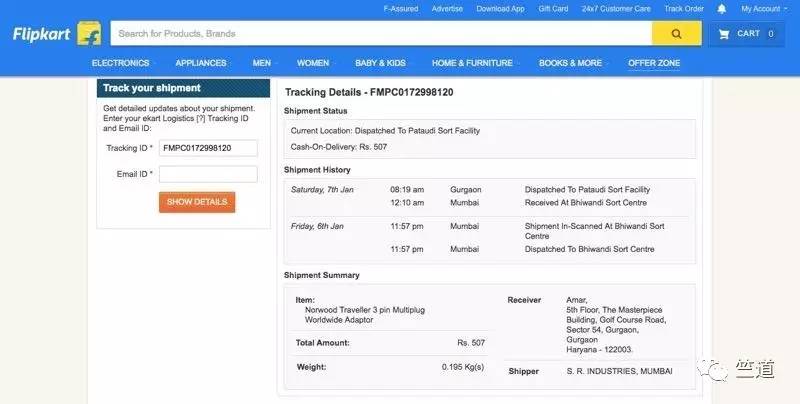This screenshot has width=800, height=404.
Task: Click the shopping cart icon
Action: (x=723, y=34)
